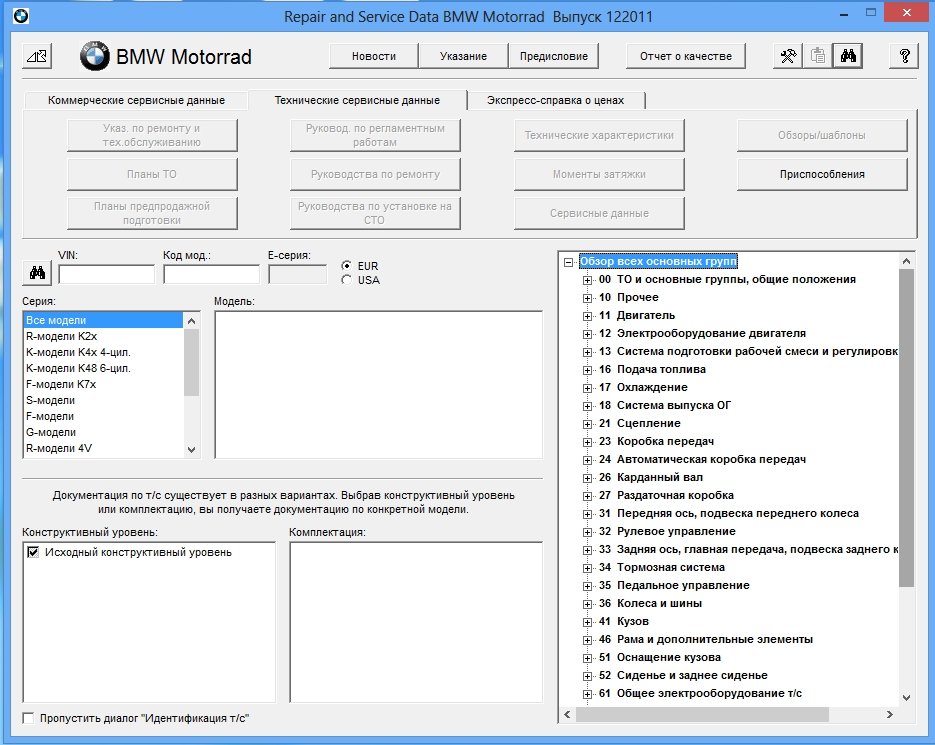The height and width of the screenshot is (745, 935).
Task: Select the USA radio button
Action: tap(347, 280)
